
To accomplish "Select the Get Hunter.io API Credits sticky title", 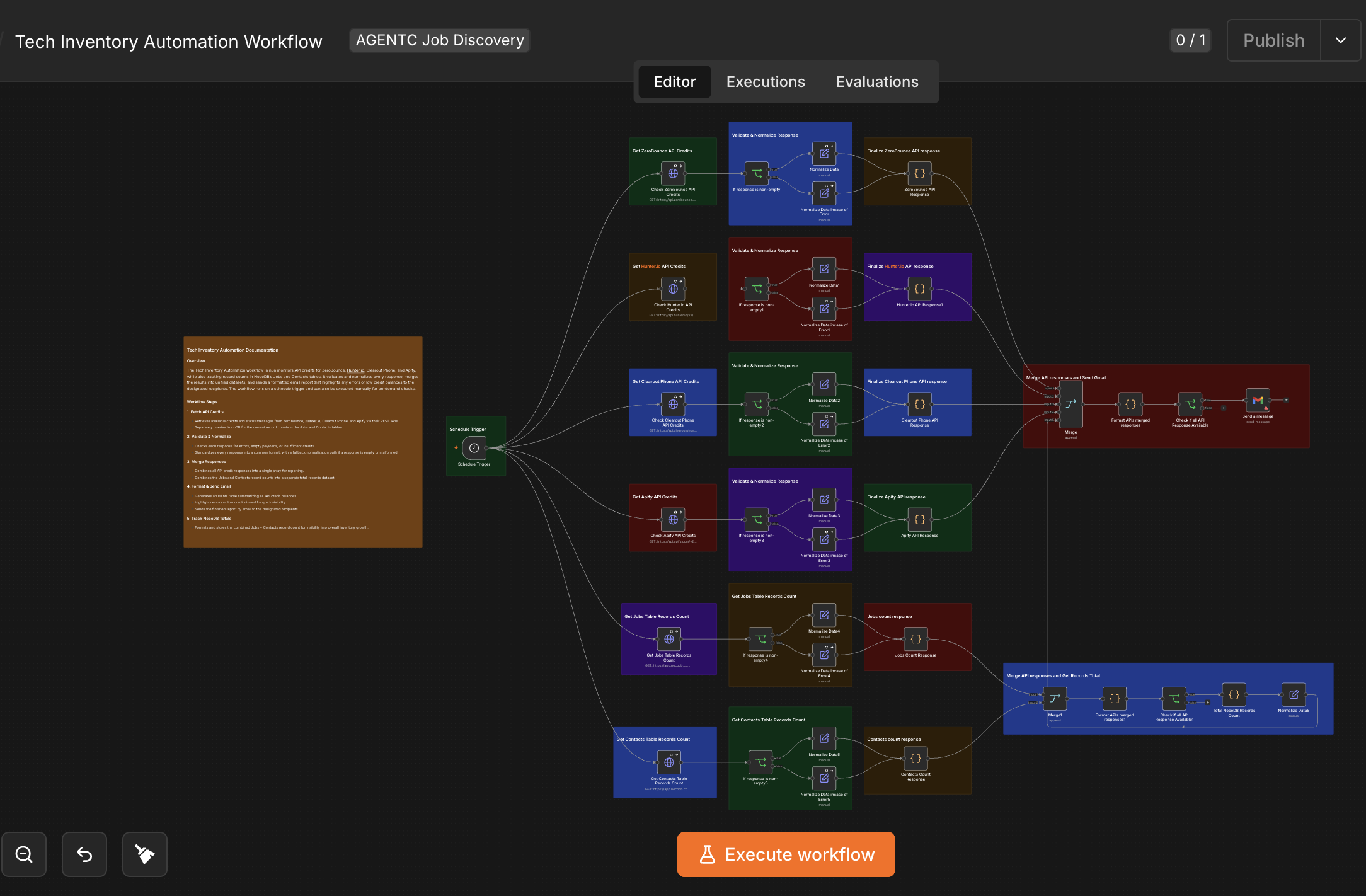I will pos(659,266).
